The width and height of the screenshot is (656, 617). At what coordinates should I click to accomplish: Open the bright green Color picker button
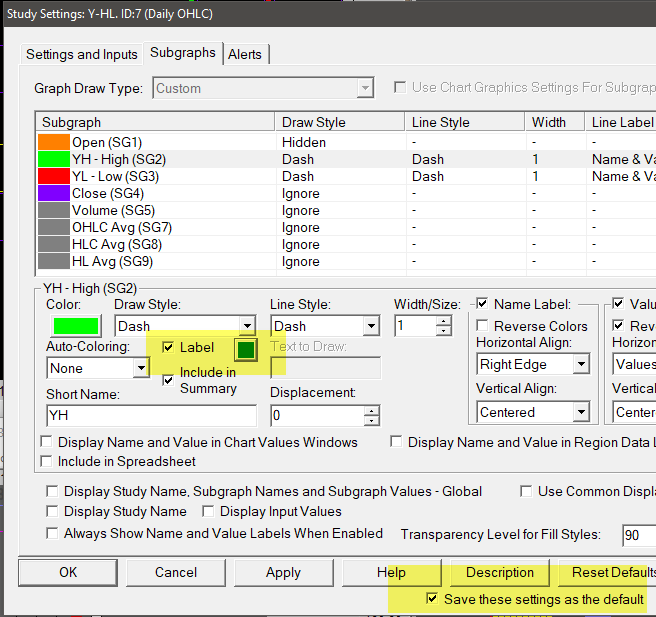76,326
